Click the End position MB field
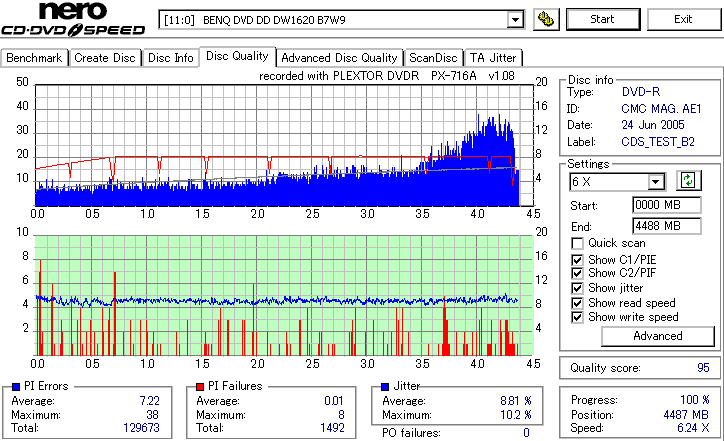 coord(666,226)
